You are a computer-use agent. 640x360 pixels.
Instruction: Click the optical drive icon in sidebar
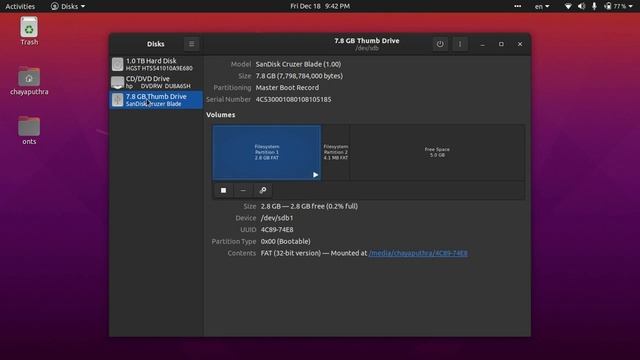click(x=118, y=82)
